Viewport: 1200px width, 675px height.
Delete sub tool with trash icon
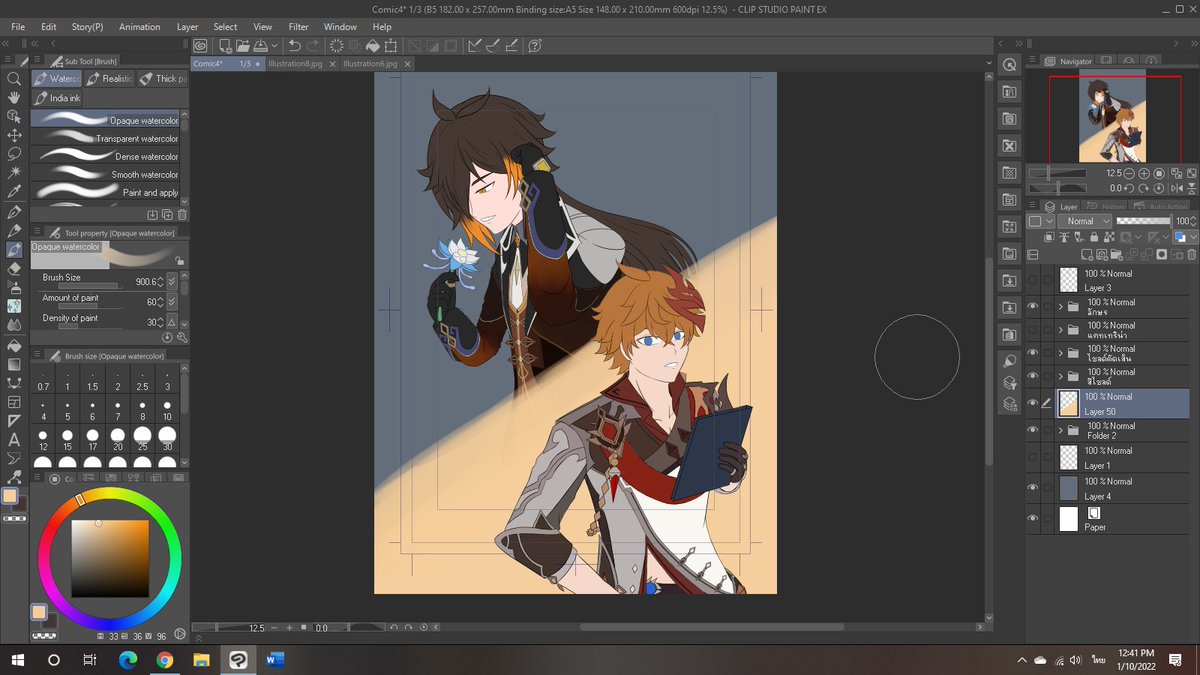click(182, 214)
